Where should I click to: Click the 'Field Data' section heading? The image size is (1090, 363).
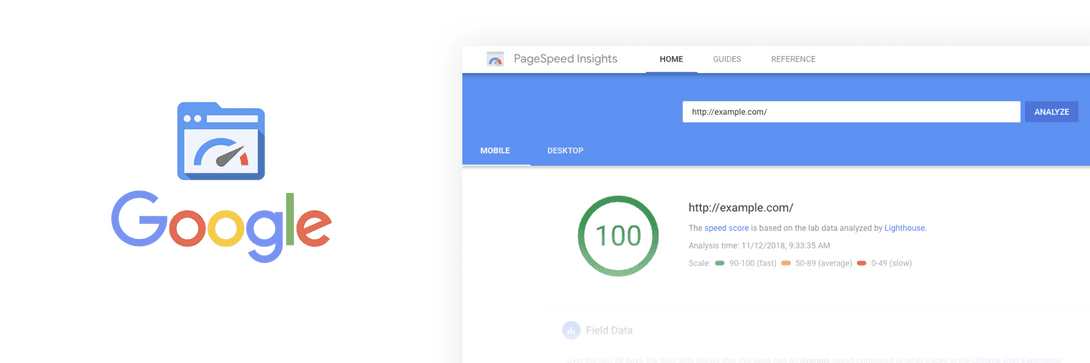[x=610, y=330]
